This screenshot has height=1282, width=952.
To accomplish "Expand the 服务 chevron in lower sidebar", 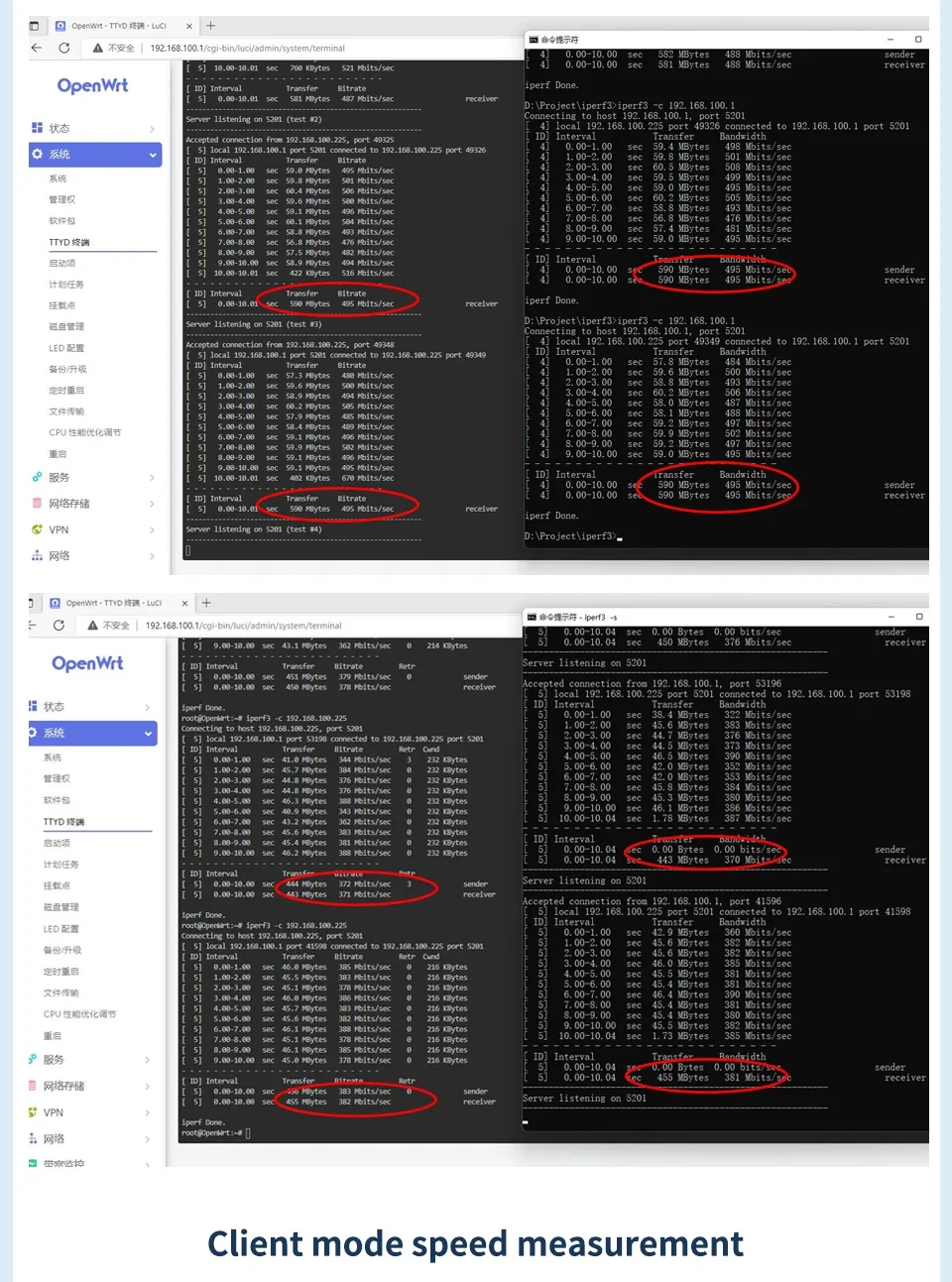I will pos(148,1060).
